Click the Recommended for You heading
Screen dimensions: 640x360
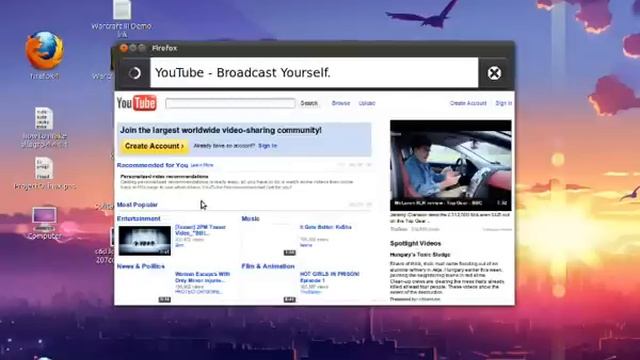click(152, 165)
